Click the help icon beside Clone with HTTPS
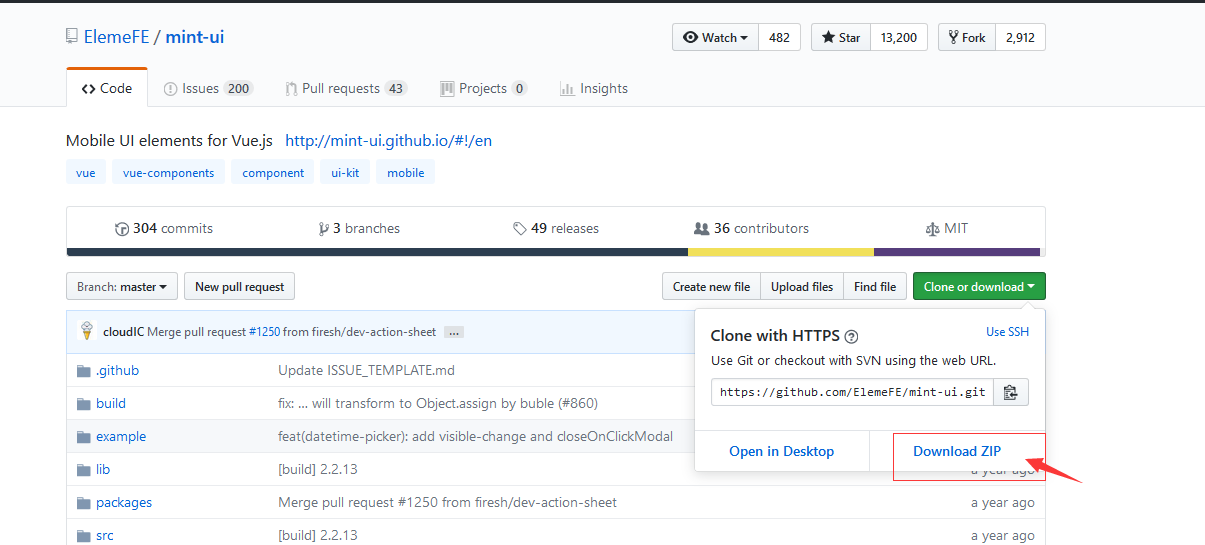 point(851,337)
